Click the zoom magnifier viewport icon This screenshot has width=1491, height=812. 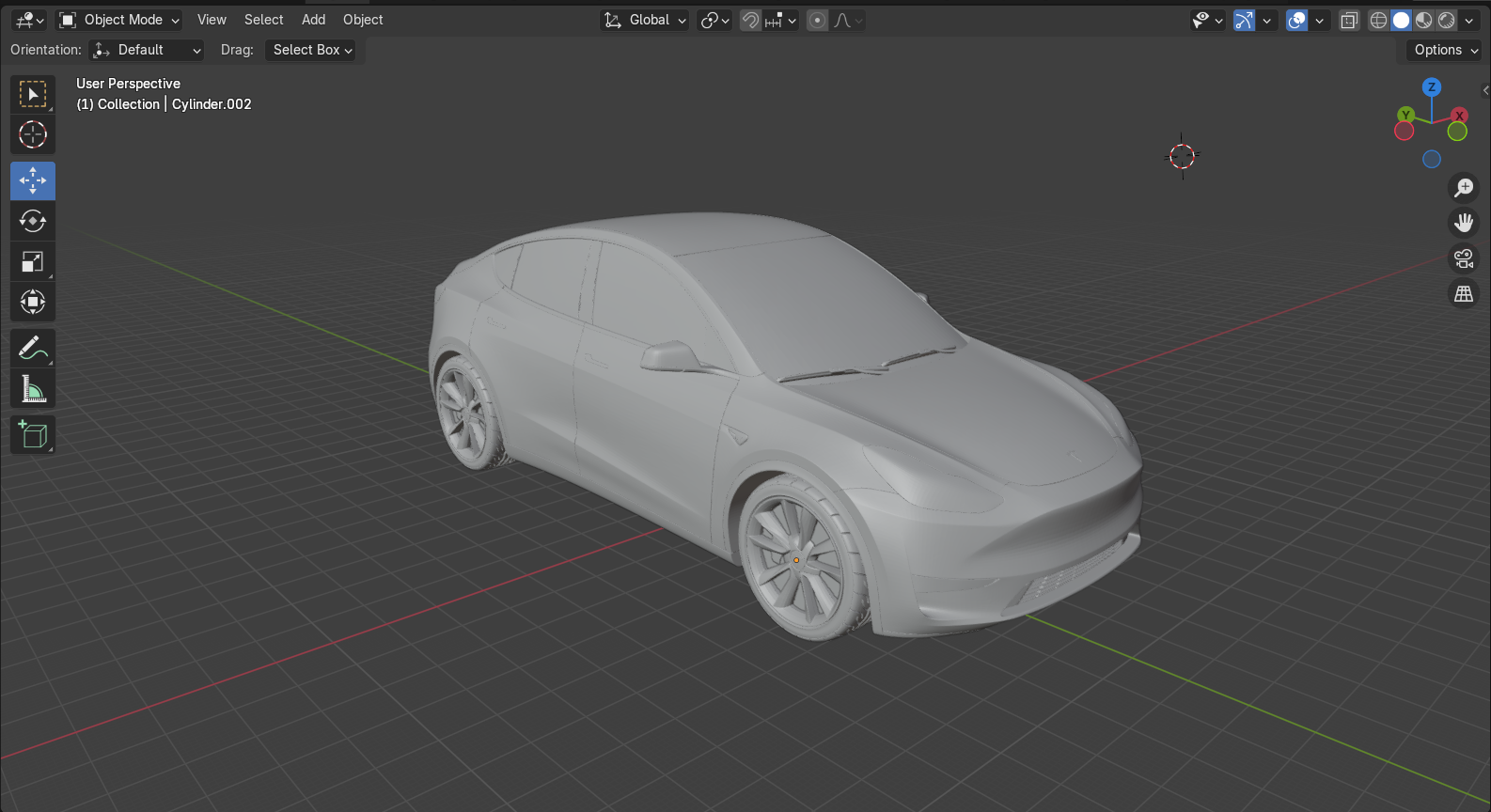point(1464,187)
